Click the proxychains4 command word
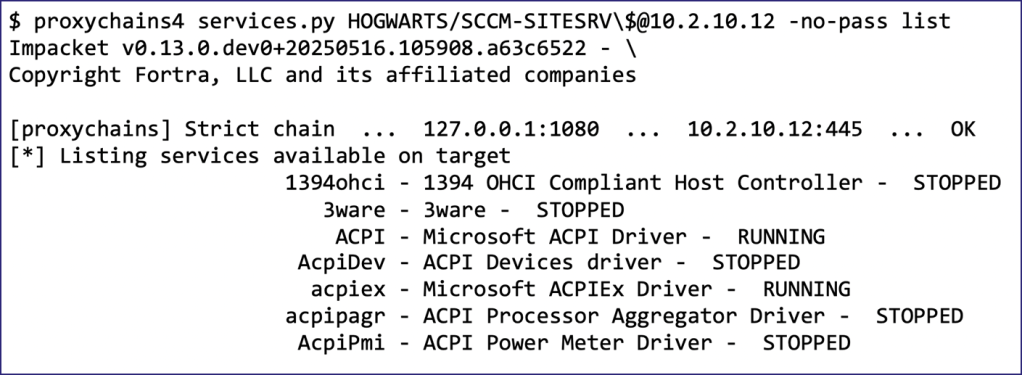Viewport: 1022px width, 375px height. tap(109, 22)
